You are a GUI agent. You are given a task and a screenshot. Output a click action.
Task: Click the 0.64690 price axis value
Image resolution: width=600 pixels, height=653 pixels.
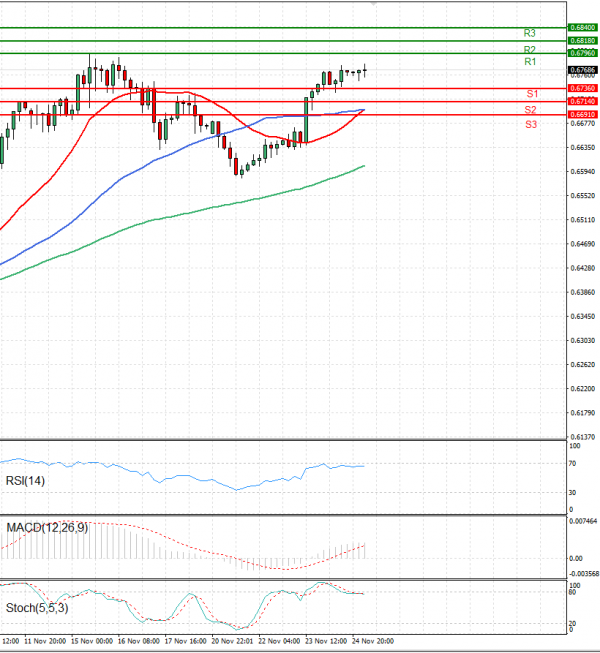[x=583, y=244]
